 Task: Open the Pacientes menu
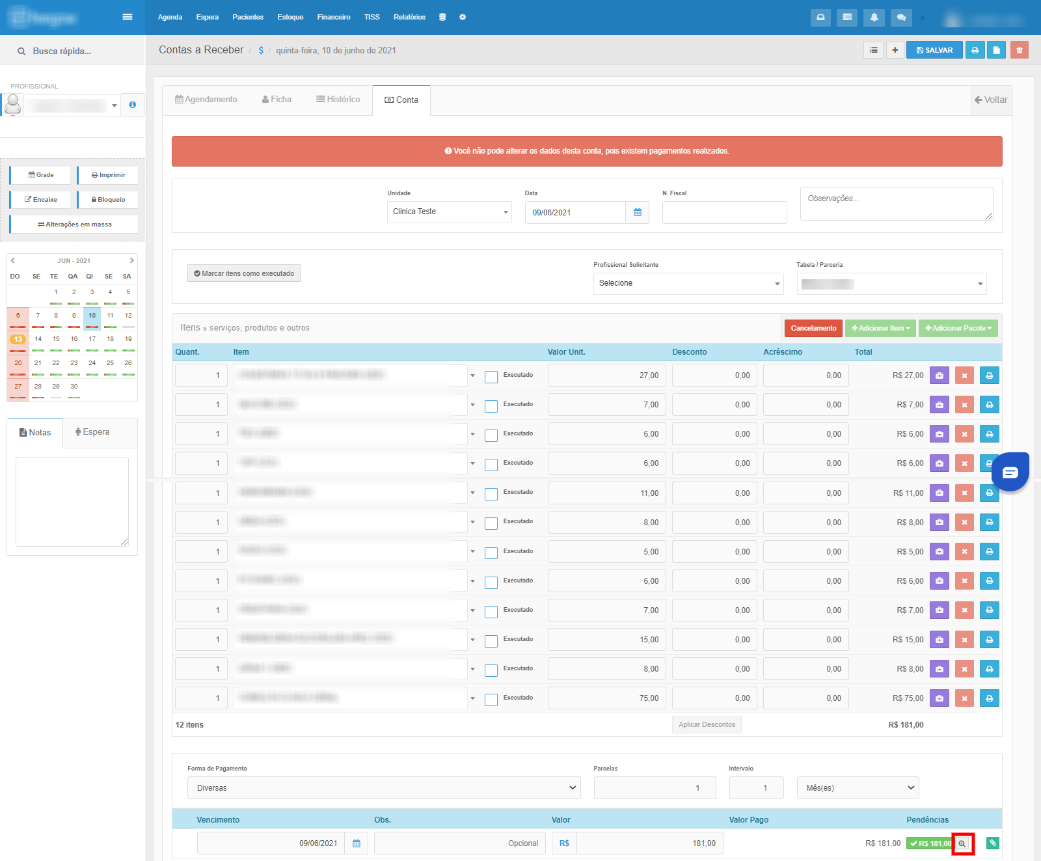(248, 17)
